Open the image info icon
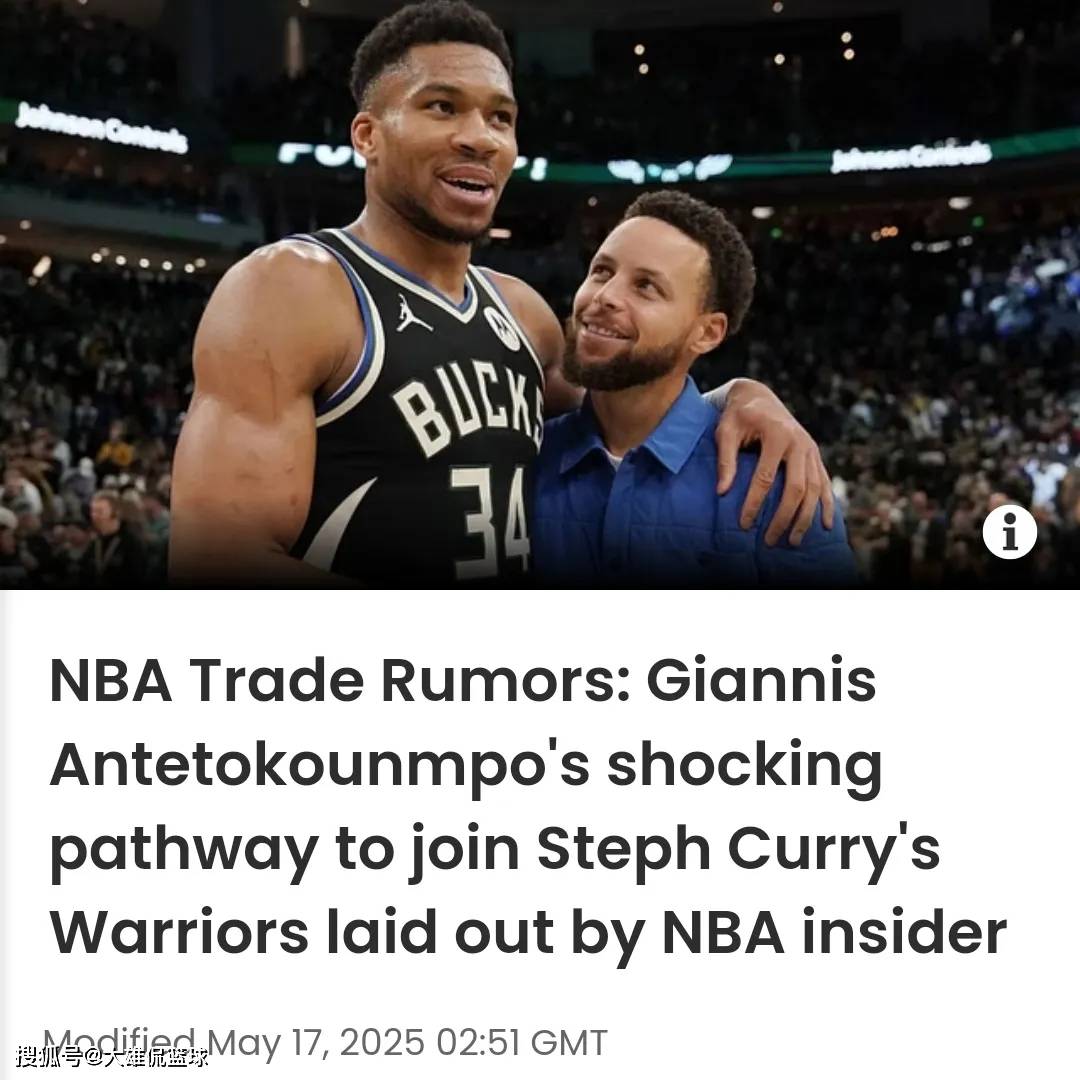This screenshot has height=1080, width=1080. click(1009, 531)
